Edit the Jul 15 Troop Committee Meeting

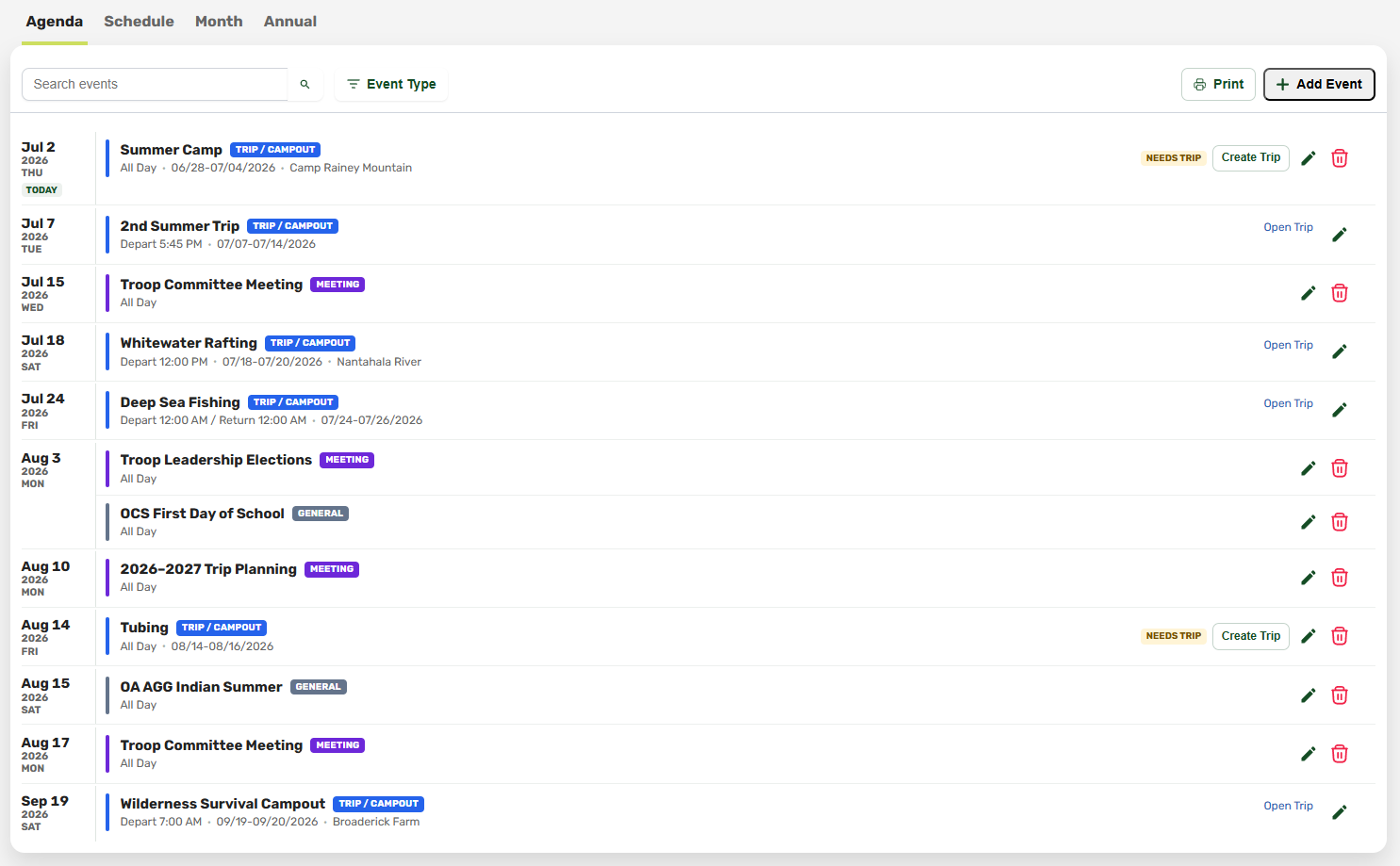pos(1308,293)
